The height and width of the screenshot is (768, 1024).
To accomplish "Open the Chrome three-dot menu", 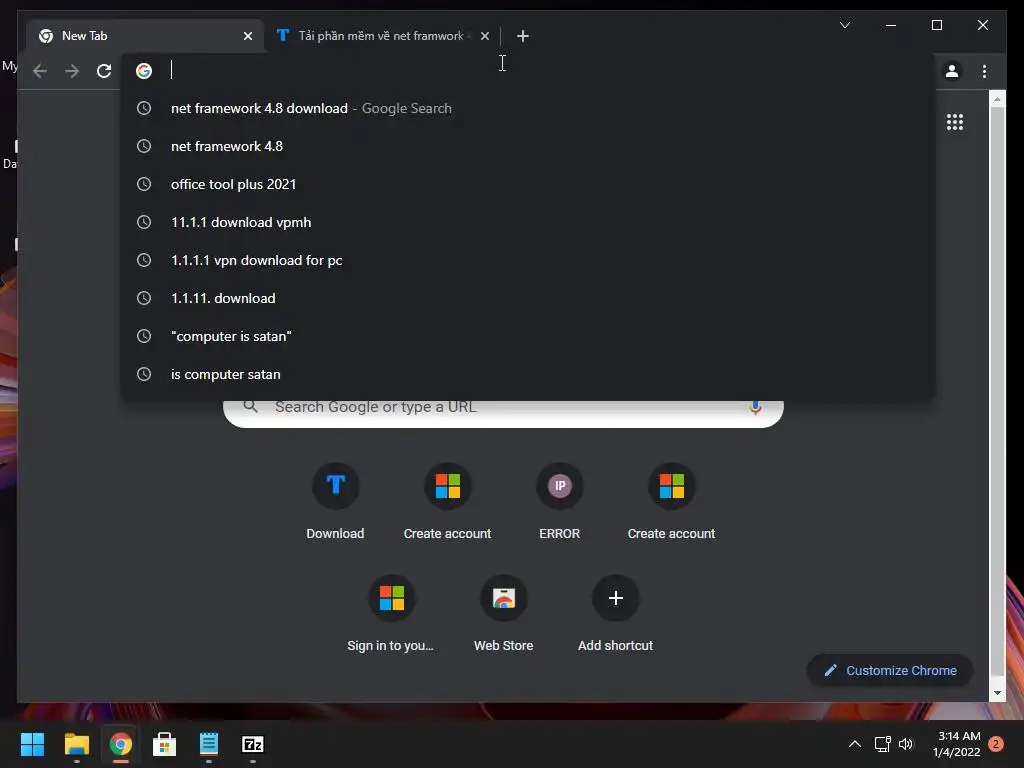I will [984, 71].
